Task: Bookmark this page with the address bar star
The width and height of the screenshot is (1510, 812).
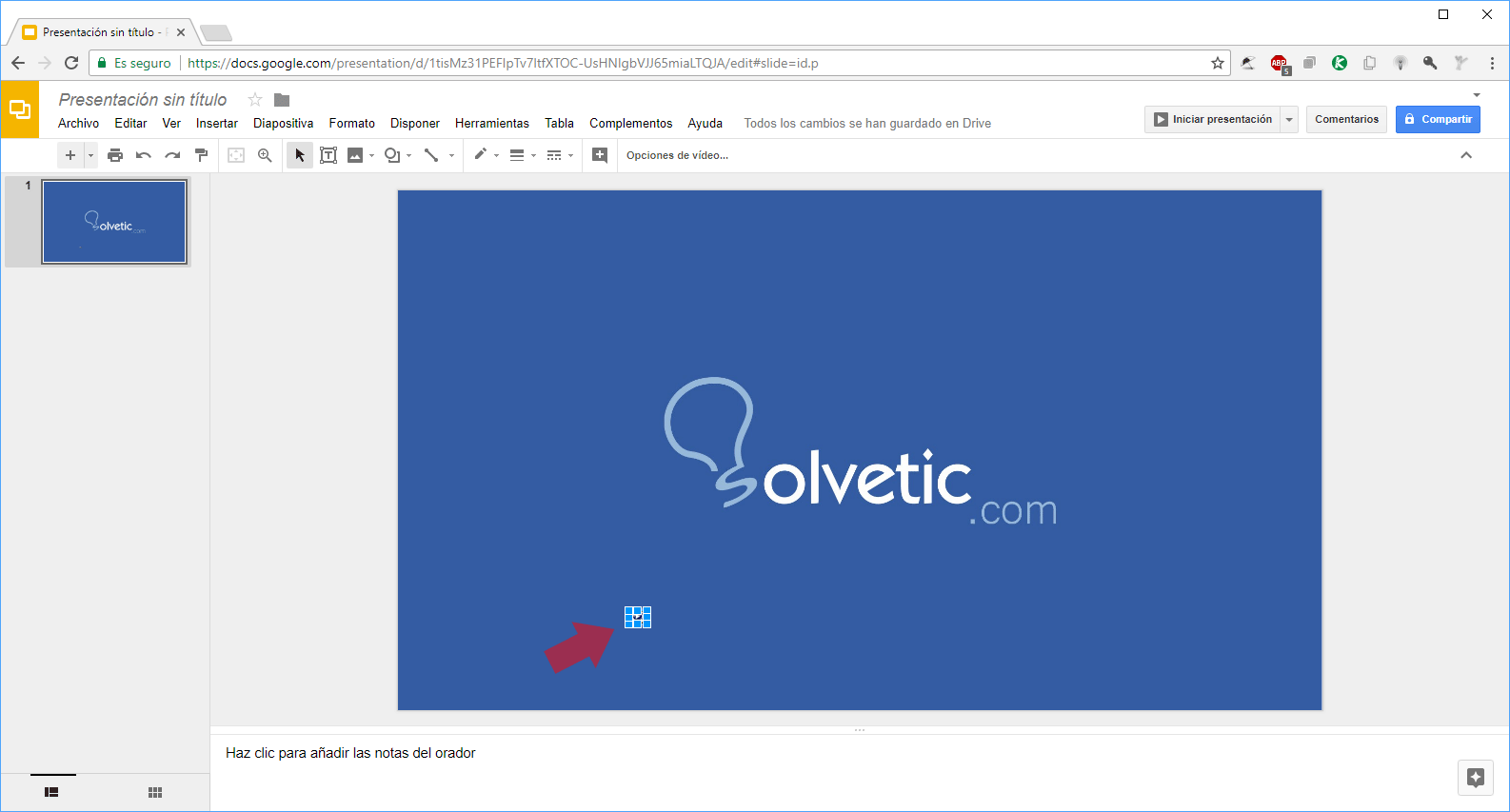Action: click(1218, 63)
